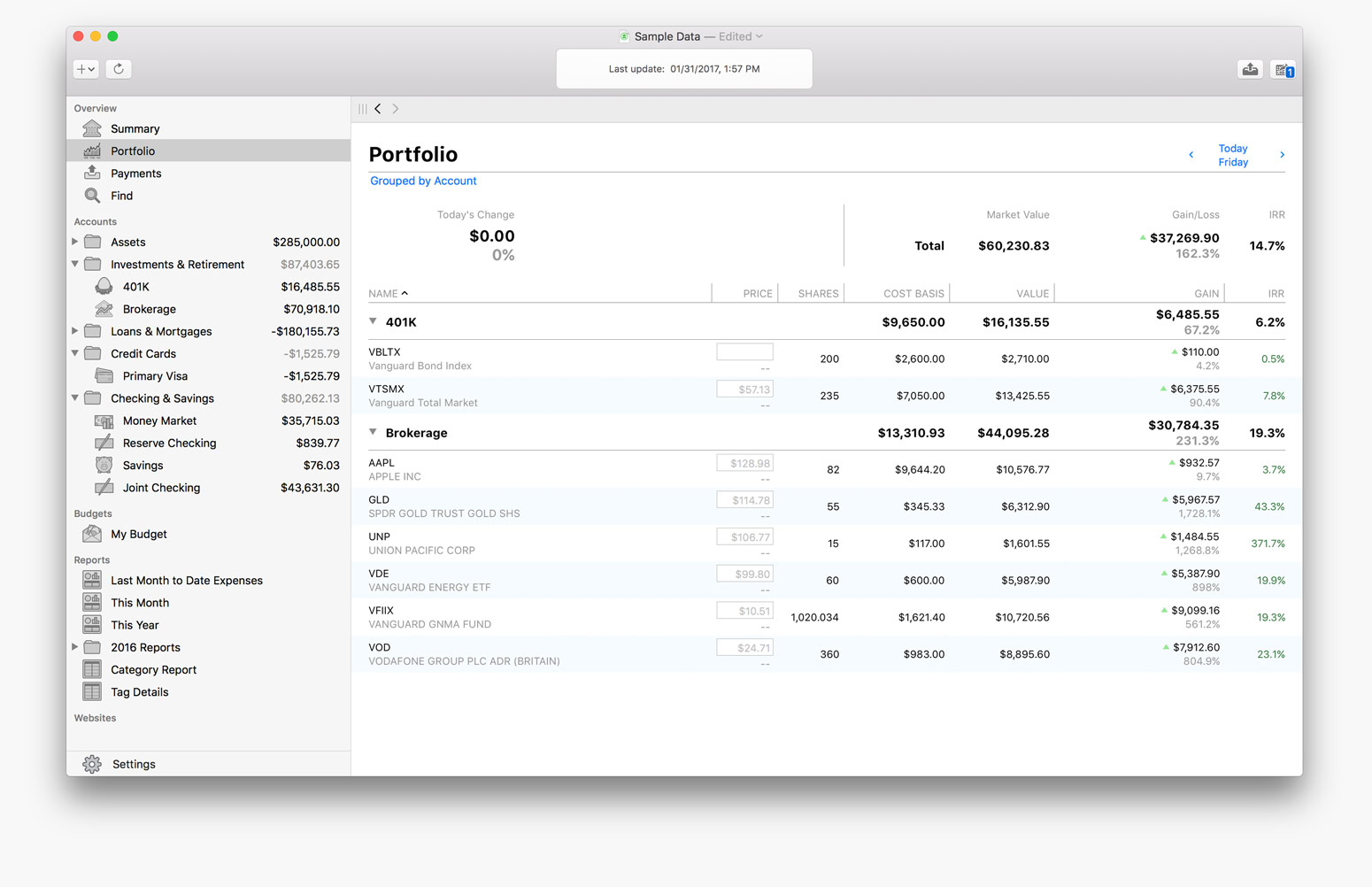Collapse the Credit Cards group

click(x=75, y=353)
